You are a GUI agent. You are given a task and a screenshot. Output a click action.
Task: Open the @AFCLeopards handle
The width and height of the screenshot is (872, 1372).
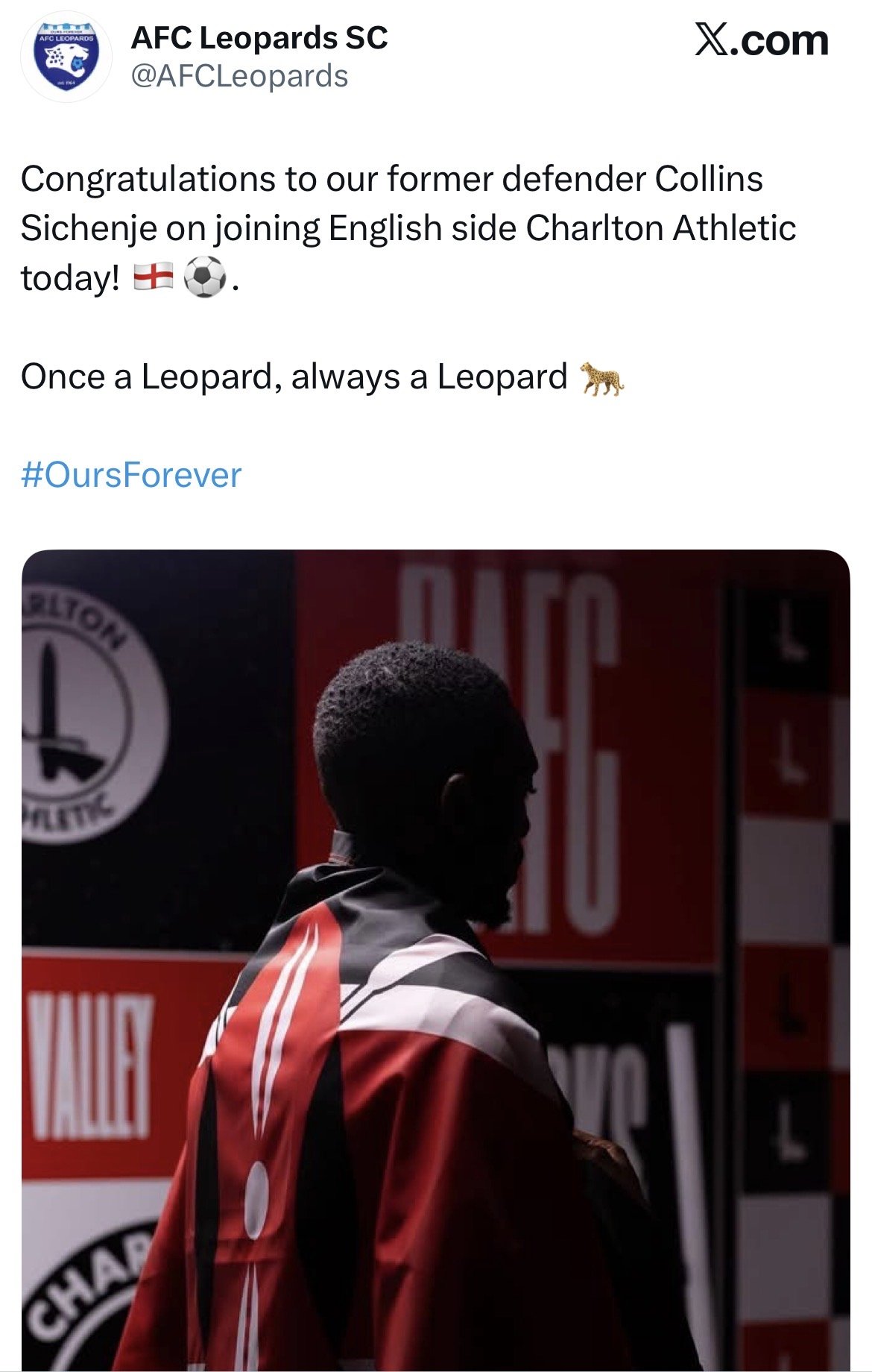[x=239, y=76]
